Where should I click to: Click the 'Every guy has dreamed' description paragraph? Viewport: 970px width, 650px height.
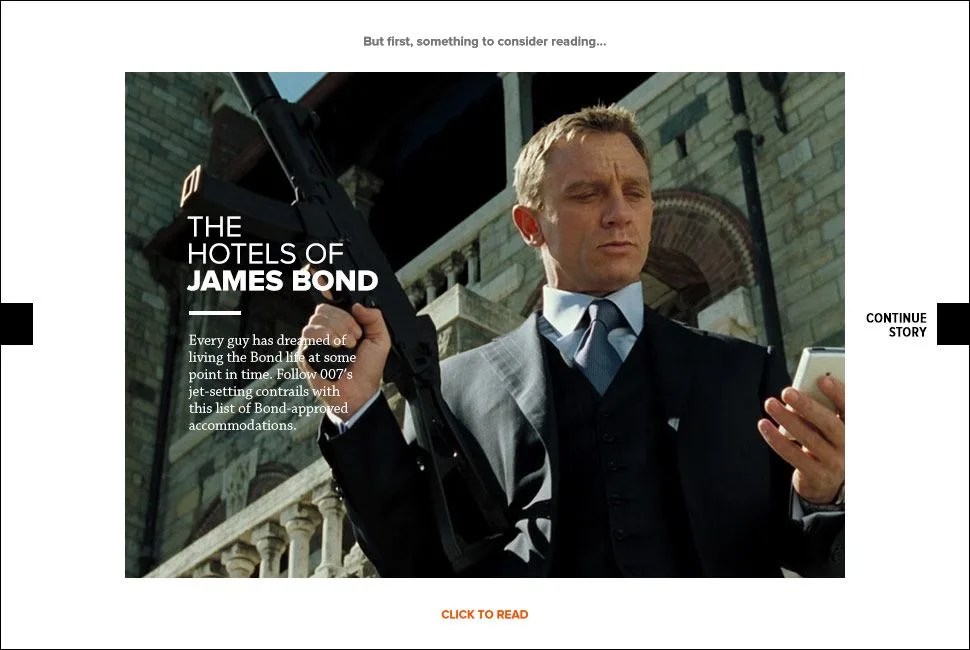pyautogui.click(x=272, y=383)
